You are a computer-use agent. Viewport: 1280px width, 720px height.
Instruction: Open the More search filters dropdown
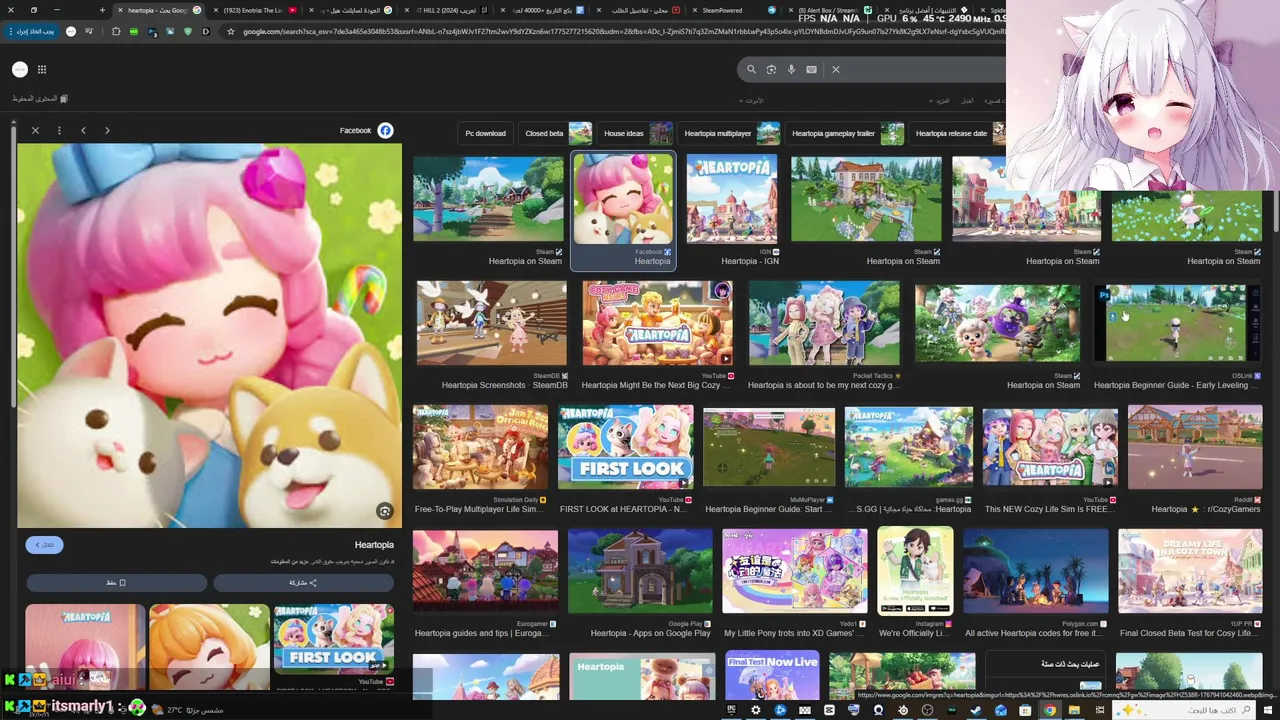pyautogui.click(x=941, y=101)
